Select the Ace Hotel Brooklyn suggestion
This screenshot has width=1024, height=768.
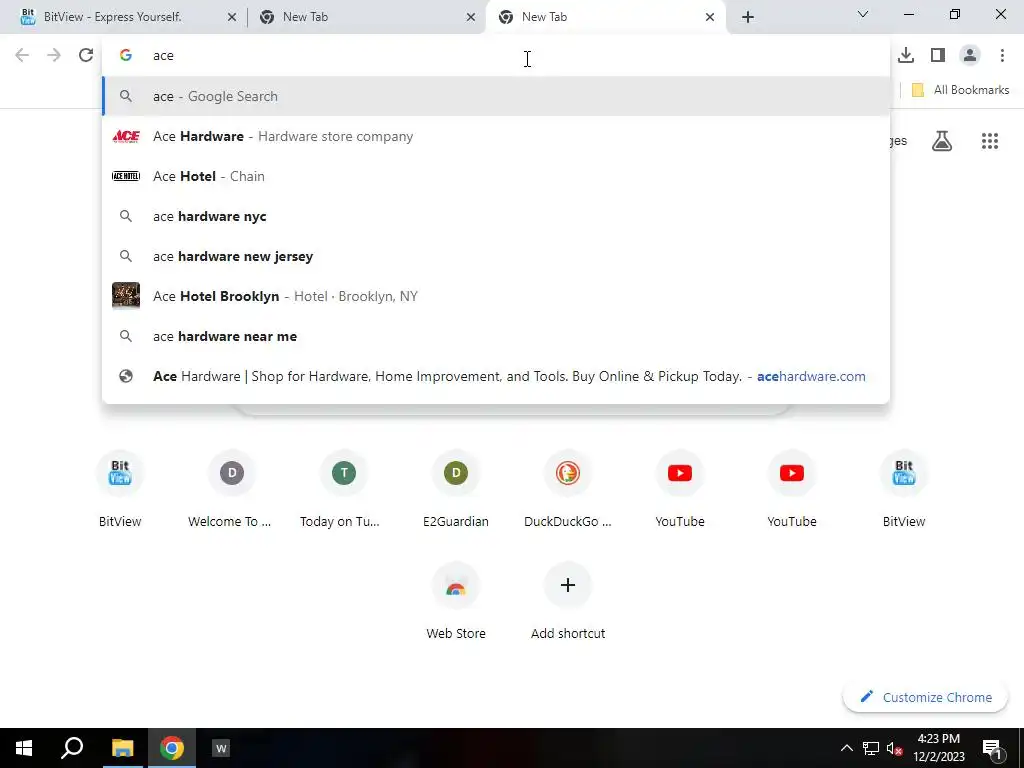pyautogui.click(x=496, y=296)
